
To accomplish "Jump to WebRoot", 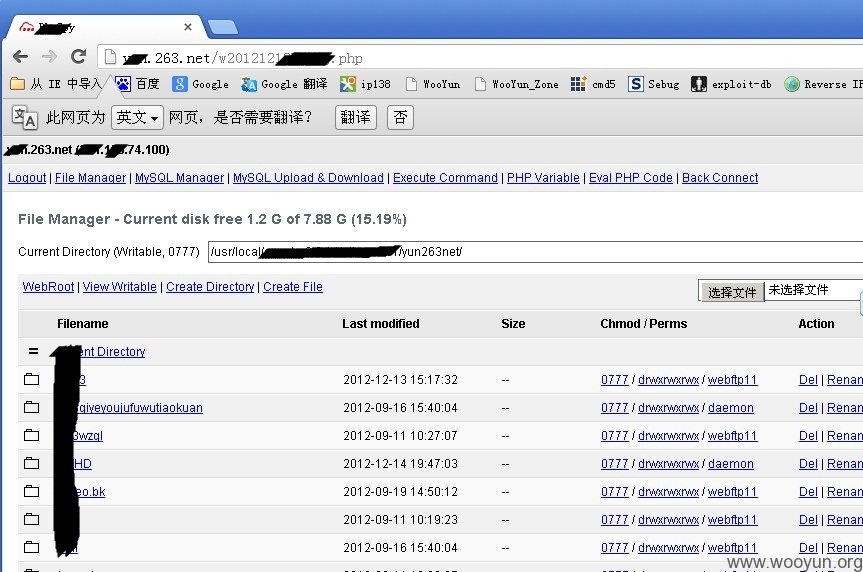I will (x=48, y=287).
